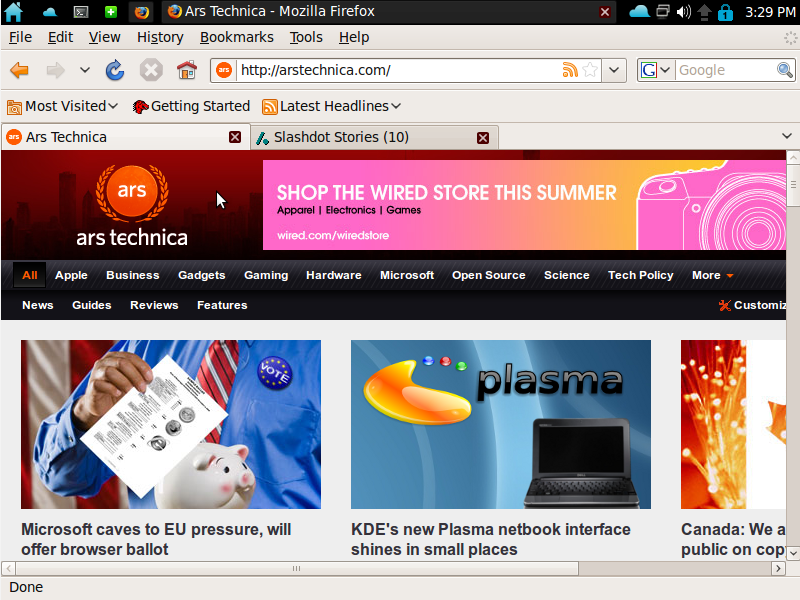The image size is (800, 600).
Task: Click the Ars Technica logo
Action: coord(132,206)
